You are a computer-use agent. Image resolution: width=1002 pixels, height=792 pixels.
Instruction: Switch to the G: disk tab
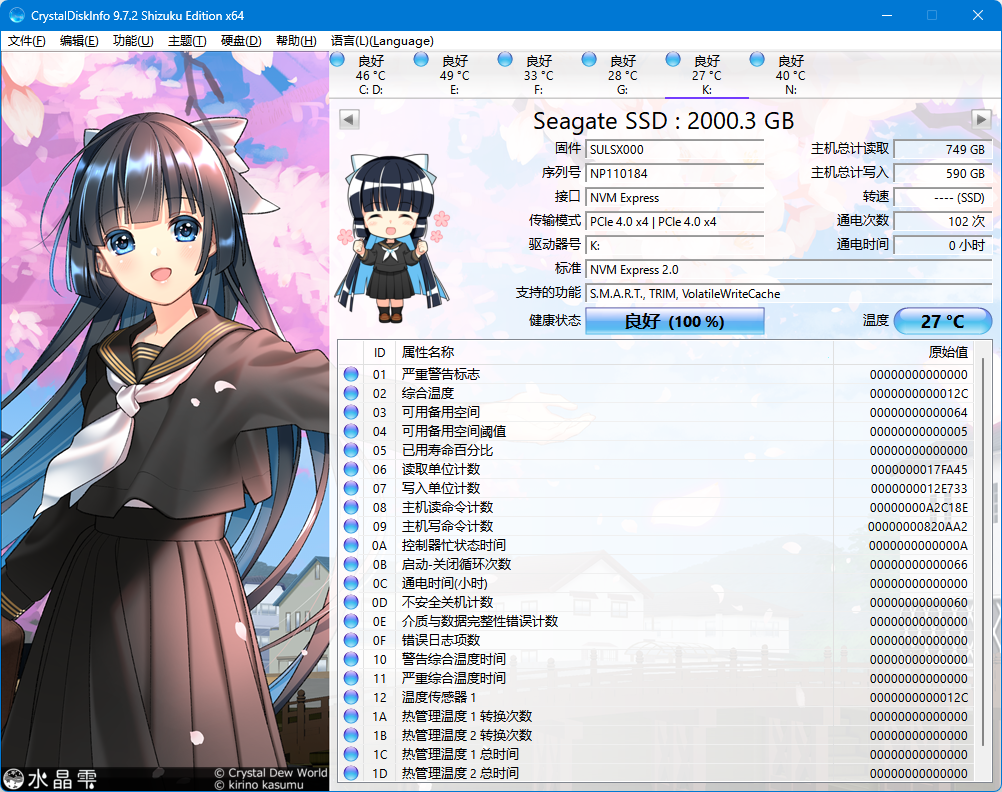pyautogui.click(x=622, y=75)
